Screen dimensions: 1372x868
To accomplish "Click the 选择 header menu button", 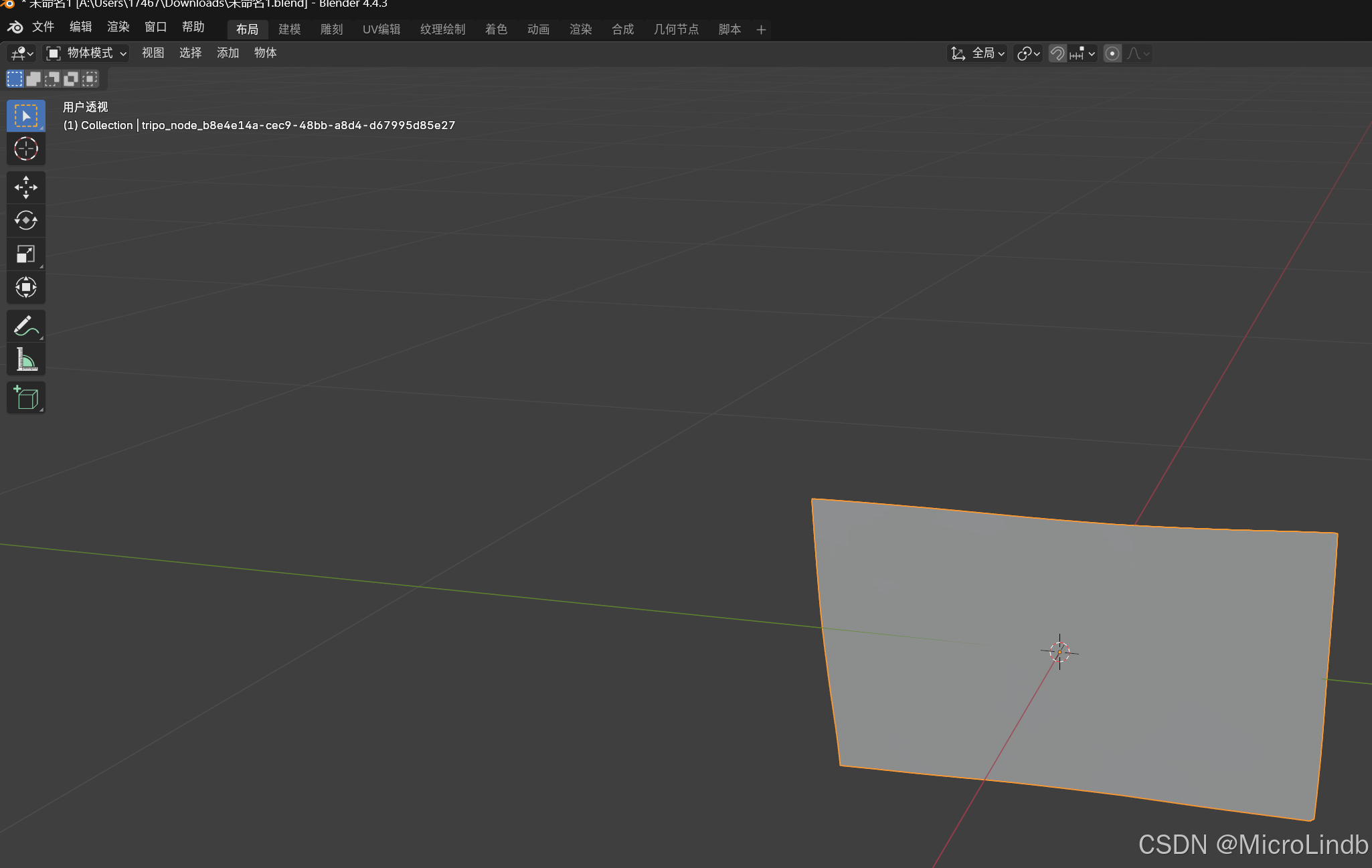I will click(x=190, y=53).
